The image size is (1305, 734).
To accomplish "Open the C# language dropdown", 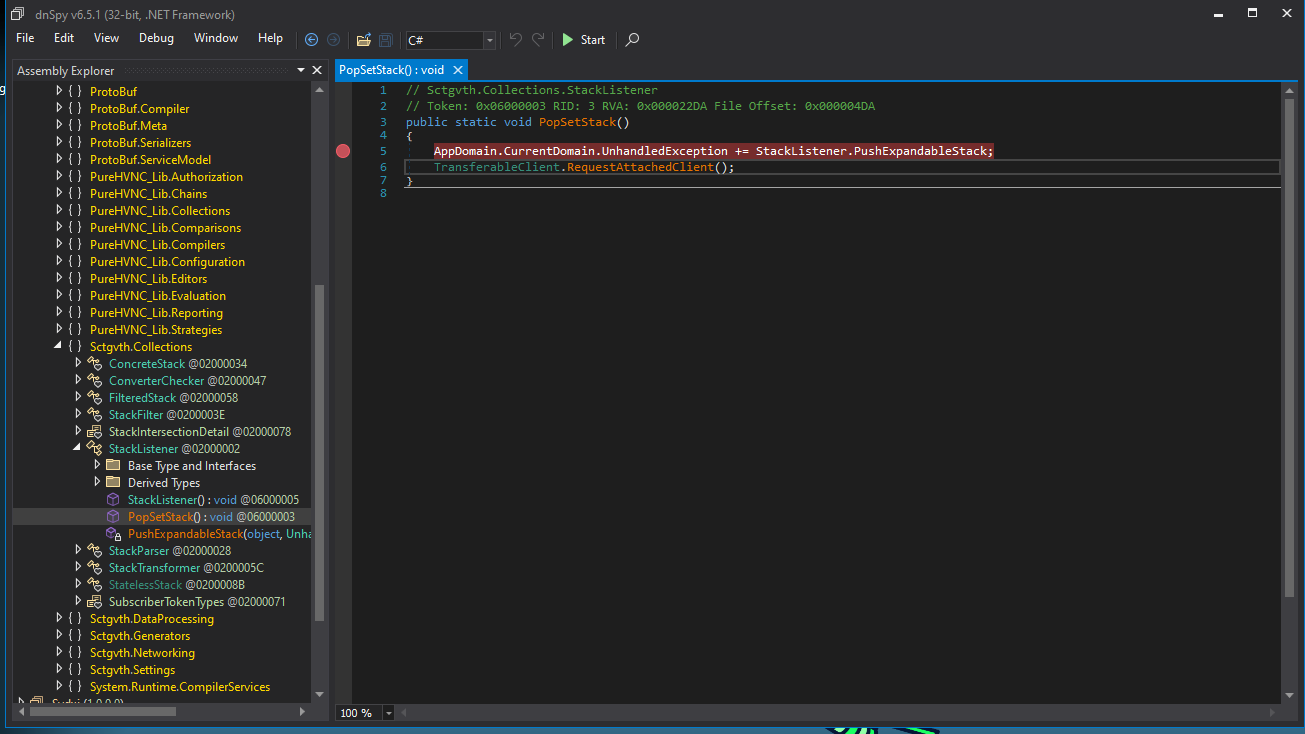I will [489, 40].
